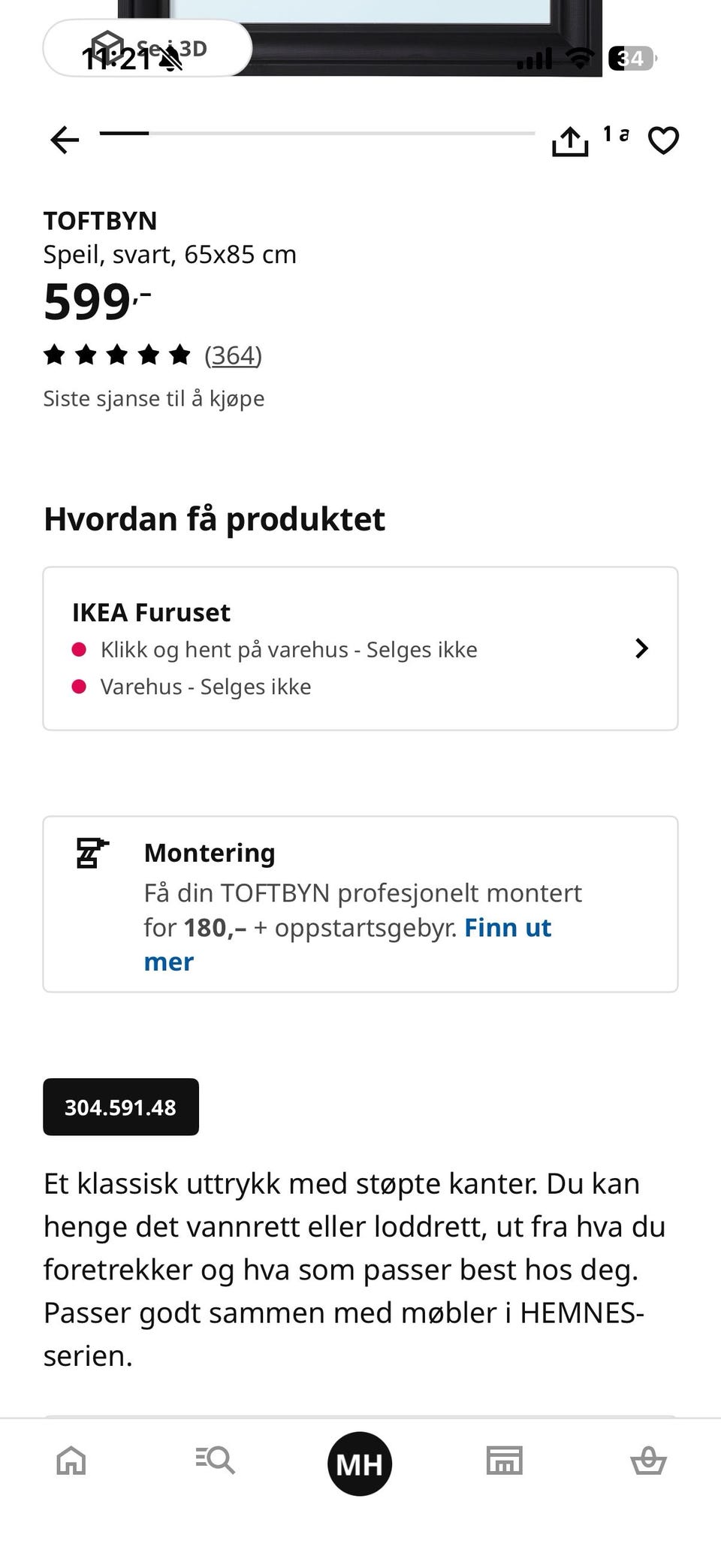The height and width of the screenshot is (1568, 721).
Task: Open the Montering service card
Action: (360, 904)
